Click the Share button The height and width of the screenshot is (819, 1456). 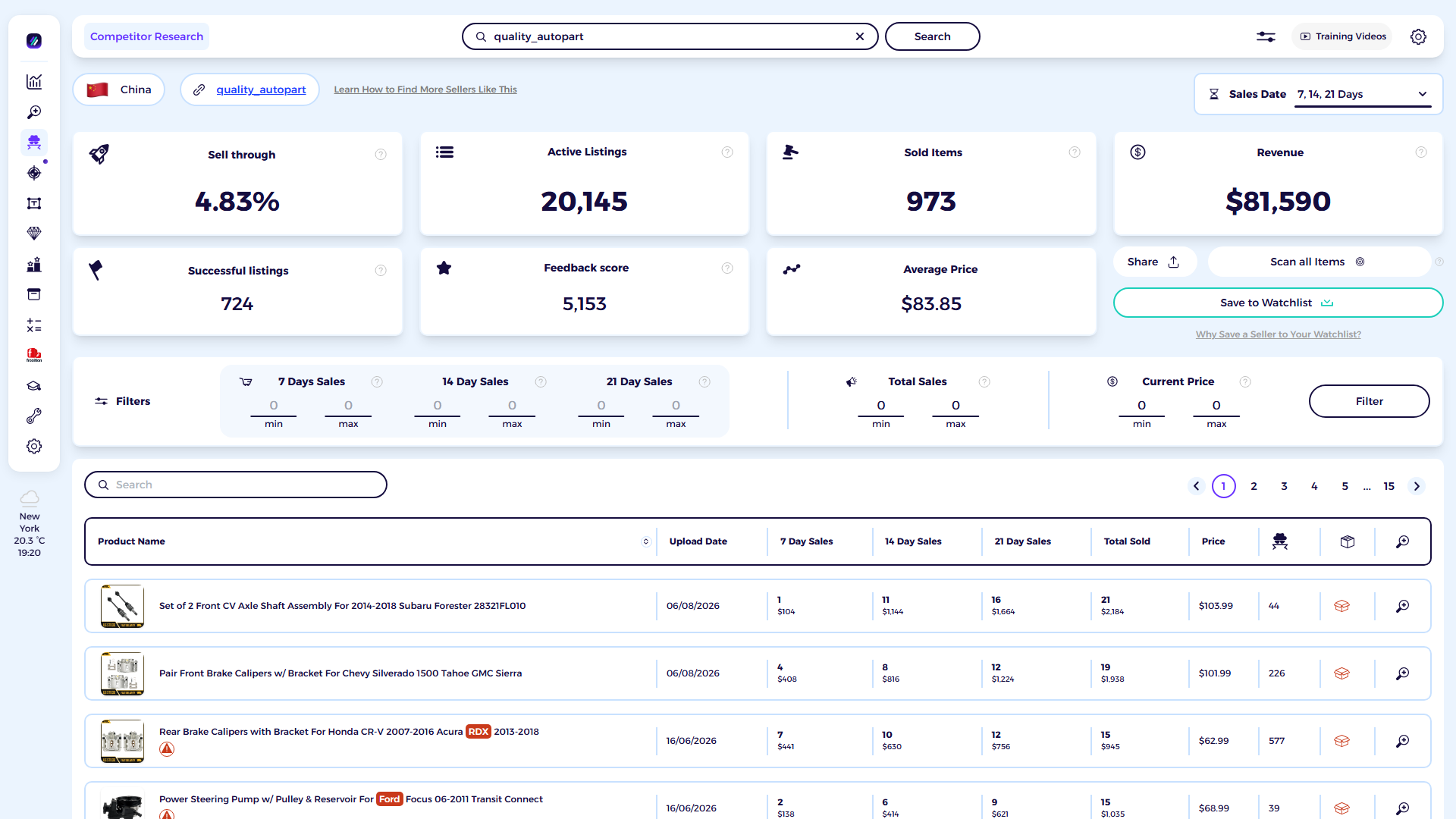pyautogui.click(x=1154, y=262)
